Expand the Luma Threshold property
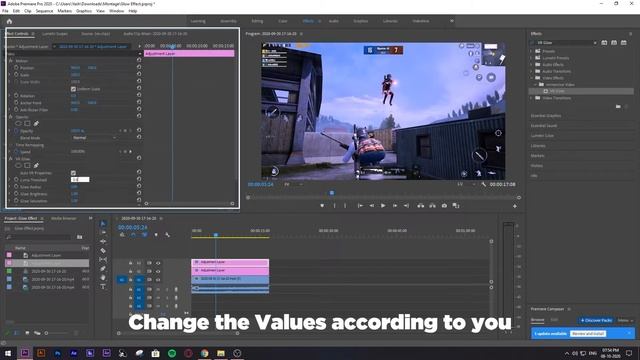Screen dimensions: 640x360 point(9,180)
